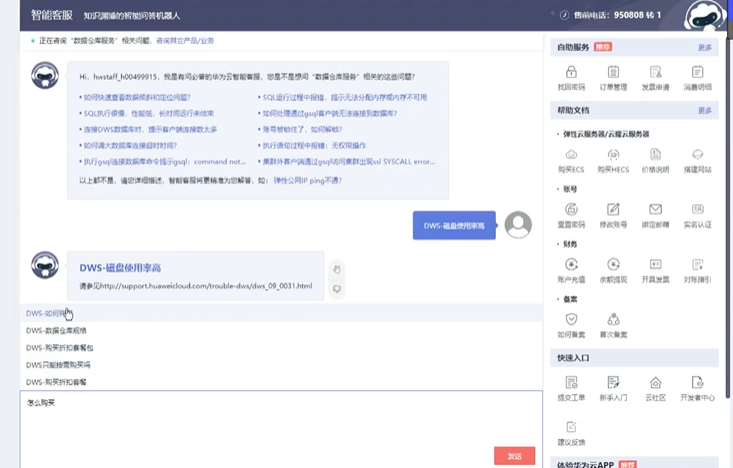The width and height of the screenshot is (733, 468).
Task: Click the 更多 link in 帮助文档
Action: click(x=704, y=110)
